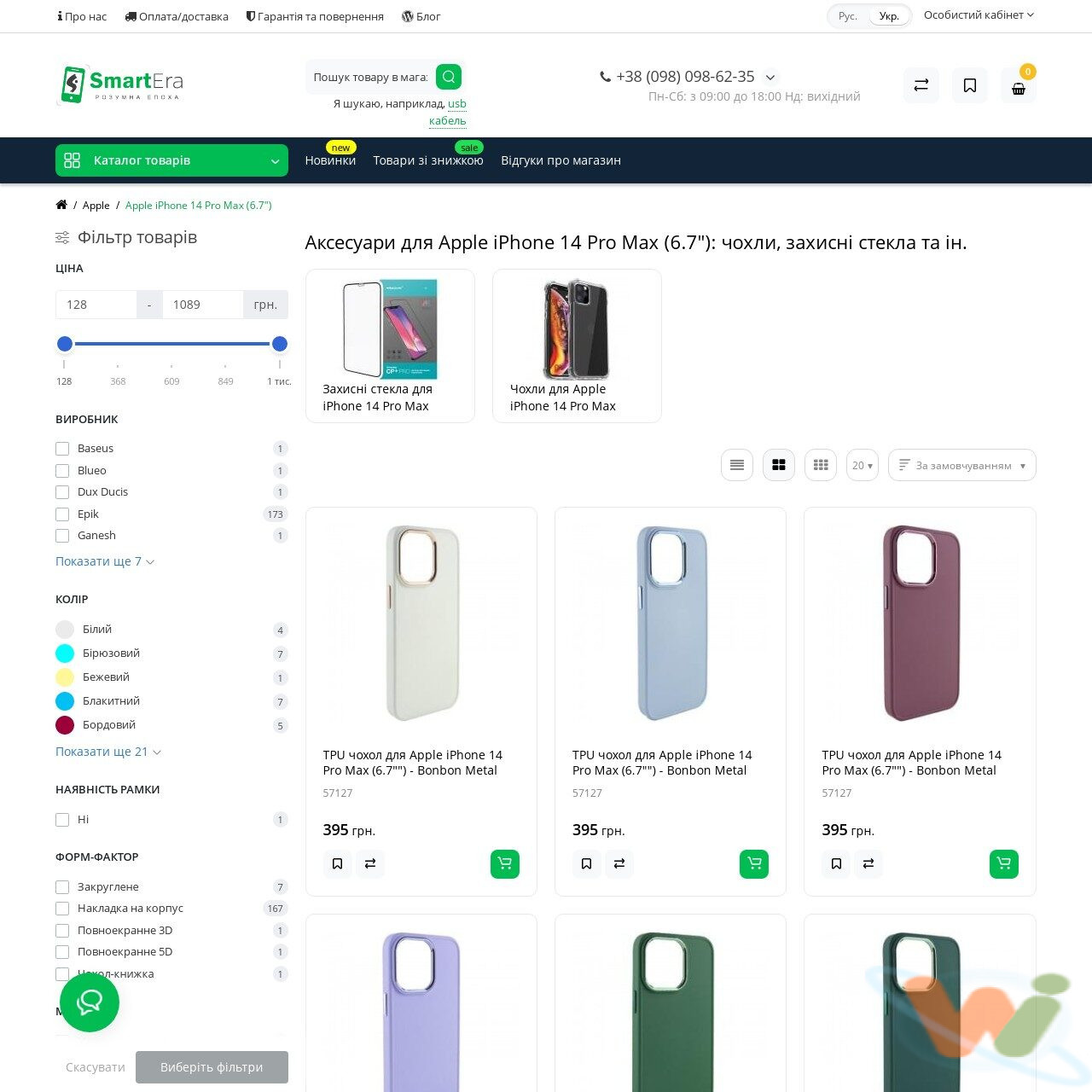The height and width of the screenshot is (1092, 1092).
Task: Tick the 'Ні' frame availability checkbox
Action: click(x=62, y=820)
